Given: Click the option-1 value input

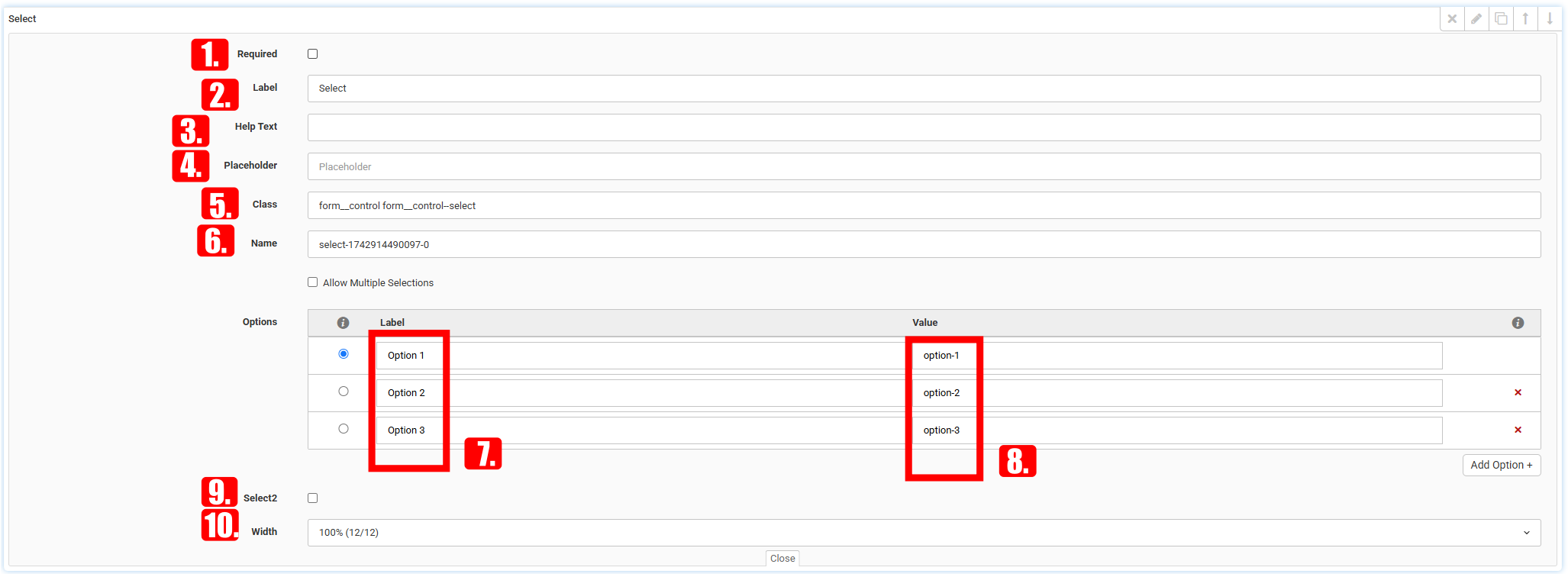Looking at the screenshot, I should [1177, 356].
